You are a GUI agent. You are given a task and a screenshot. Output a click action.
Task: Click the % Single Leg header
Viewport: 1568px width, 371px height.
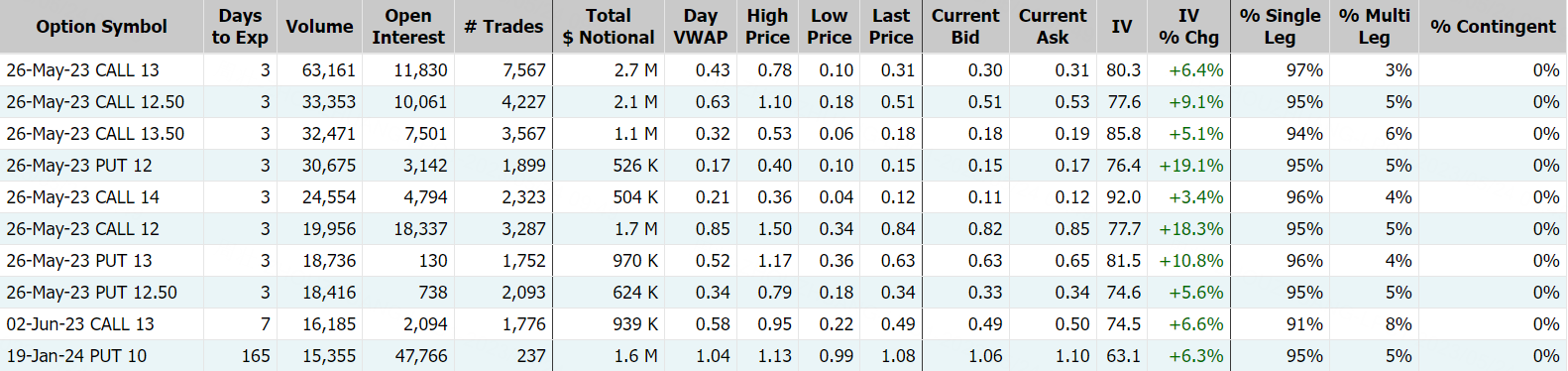click(1280, 27)
